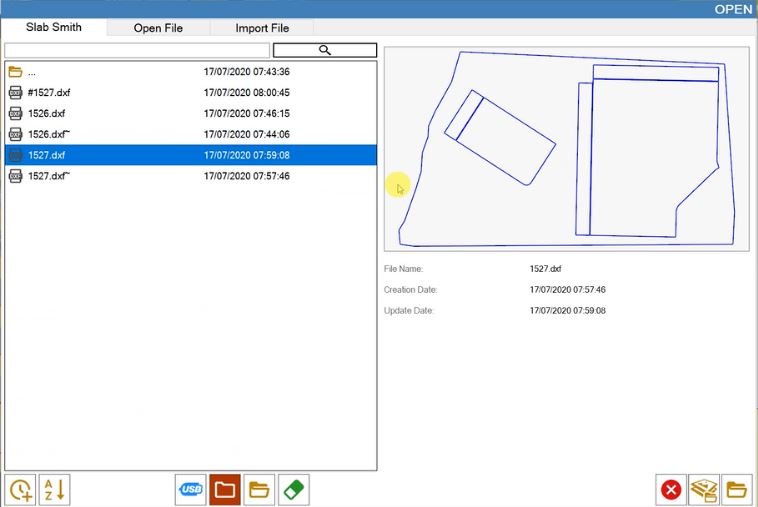Screen dimensions: 758x507
Task: Select the 1527.dxf~ backup file
Action: tap(190, 176)
